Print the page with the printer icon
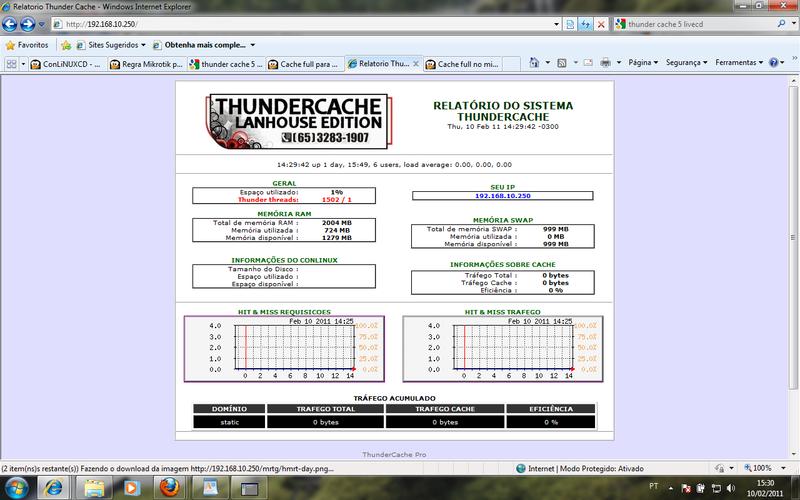 click(x=606, y=63)
